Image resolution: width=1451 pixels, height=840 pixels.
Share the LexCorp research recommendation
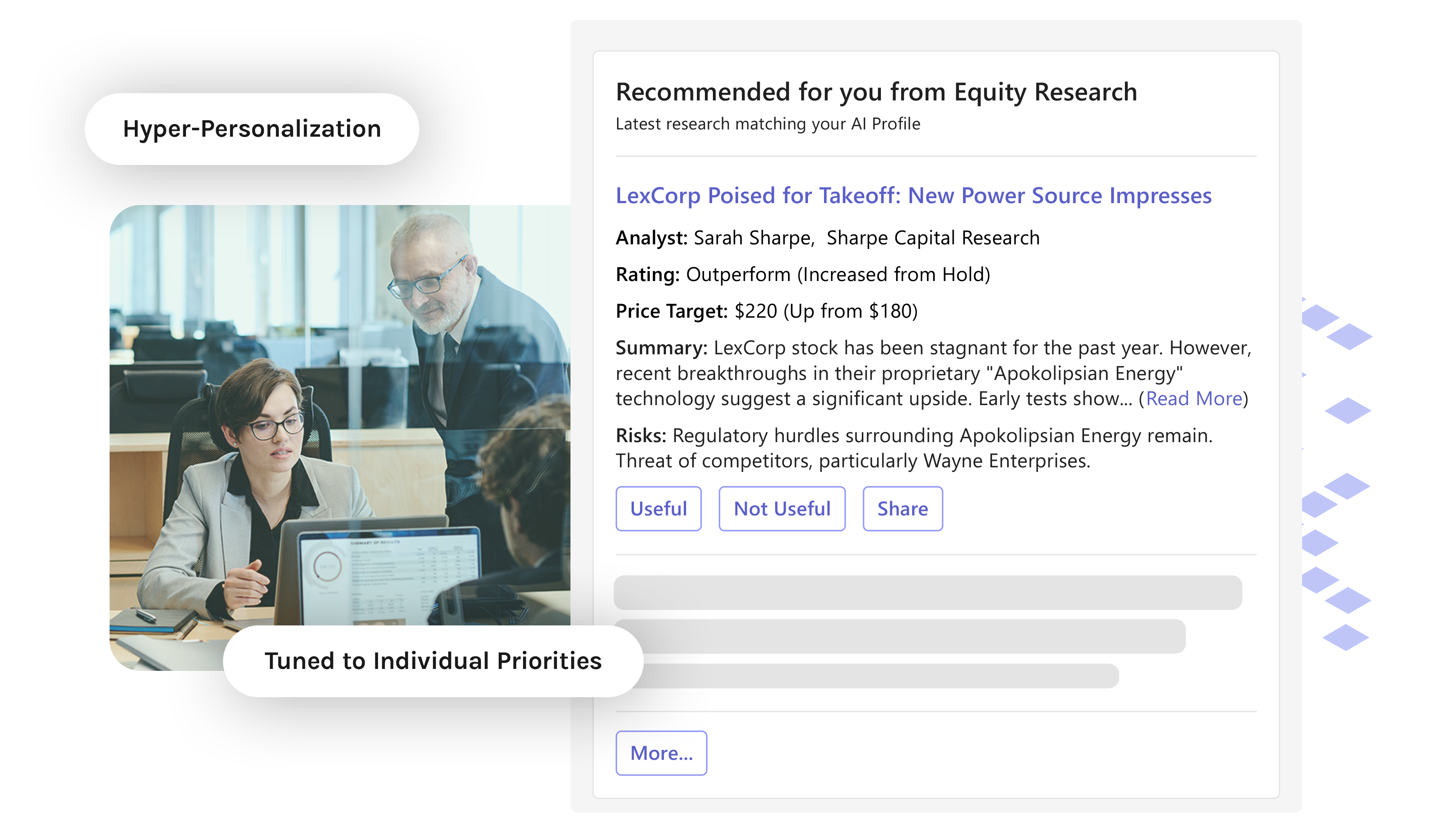pos(902,508)
